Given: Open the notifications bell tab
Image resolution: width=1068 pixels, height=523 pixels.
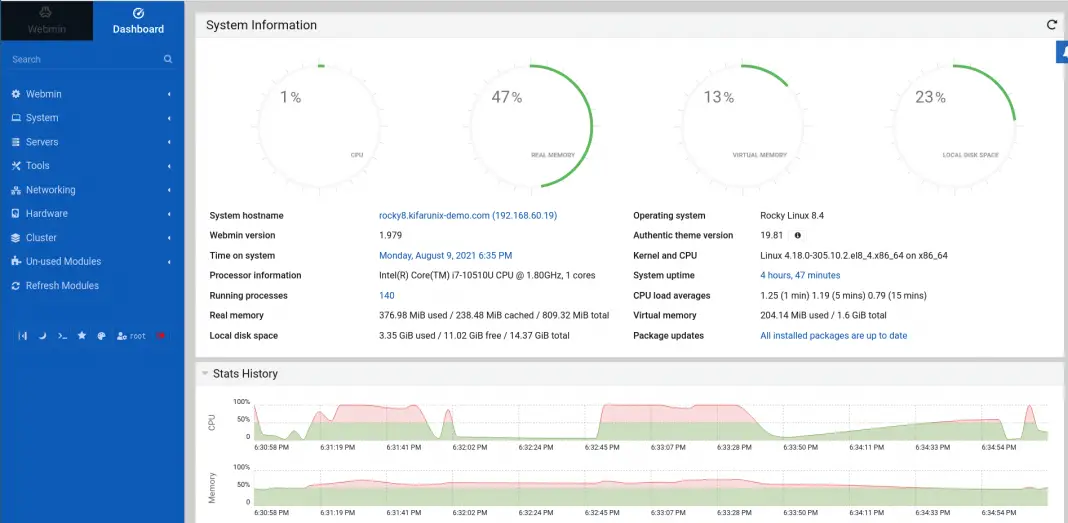Looking at the screenshot, I should click(x=1063, y=52).
